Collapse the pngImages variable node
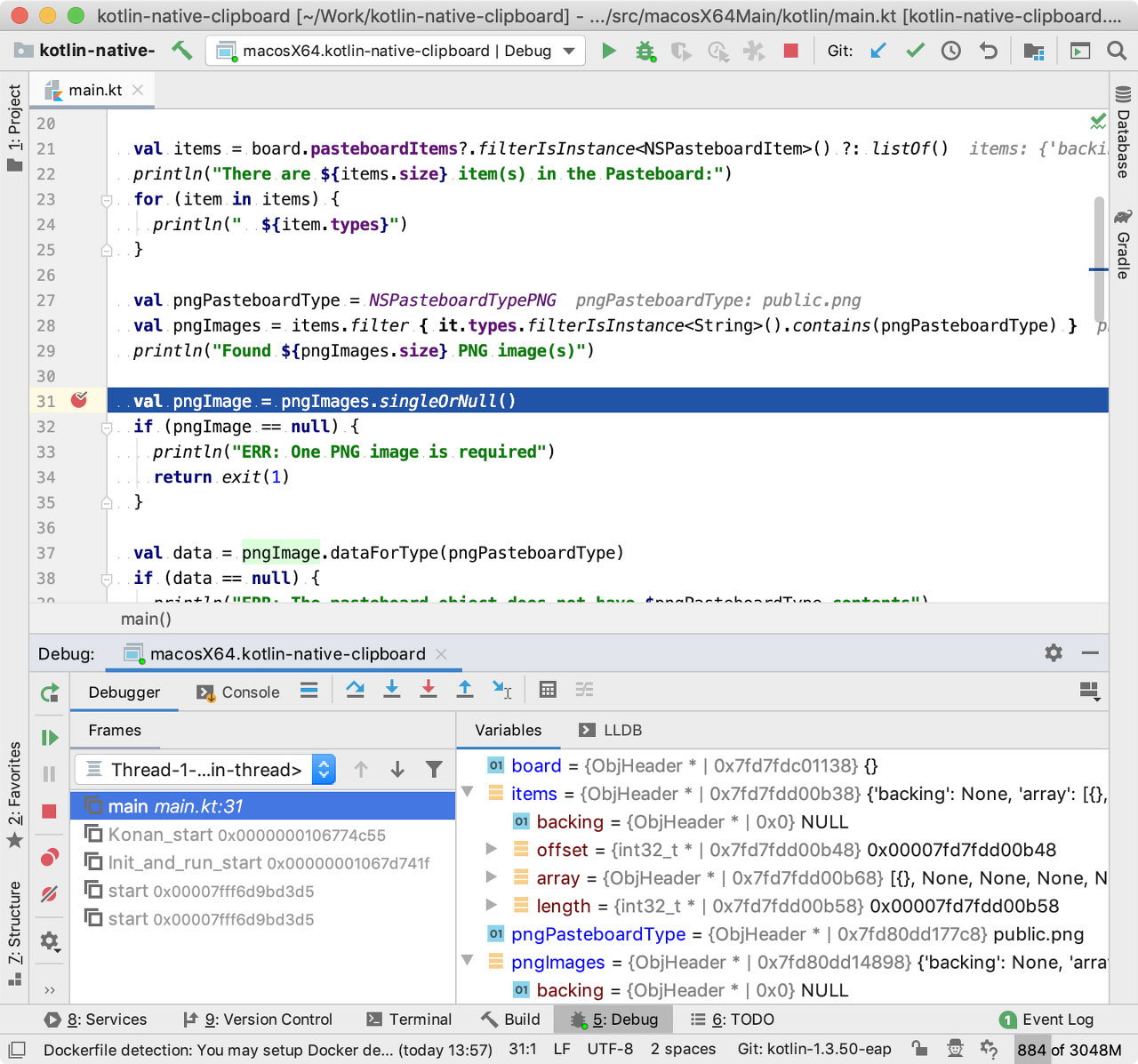This screenshot has width=1138, height=1064. 468,960
